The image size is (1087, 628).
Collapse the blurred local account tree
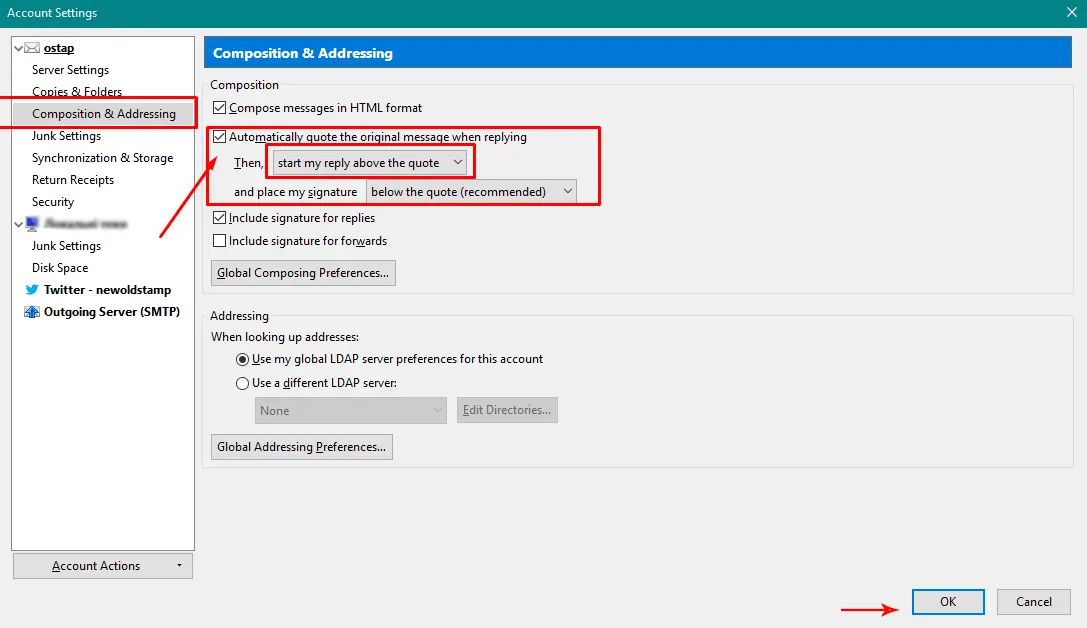click(19, 224)
